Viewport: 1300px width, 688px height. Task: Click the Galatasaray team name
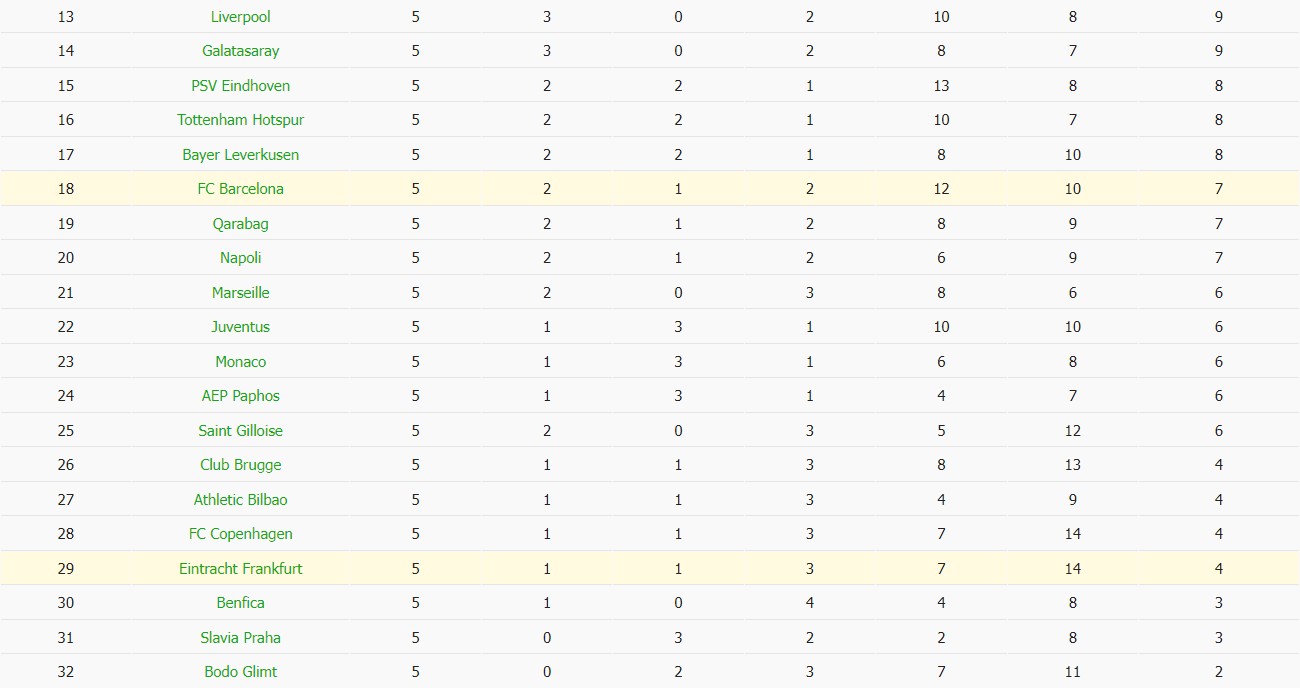[x=241, y=51]
